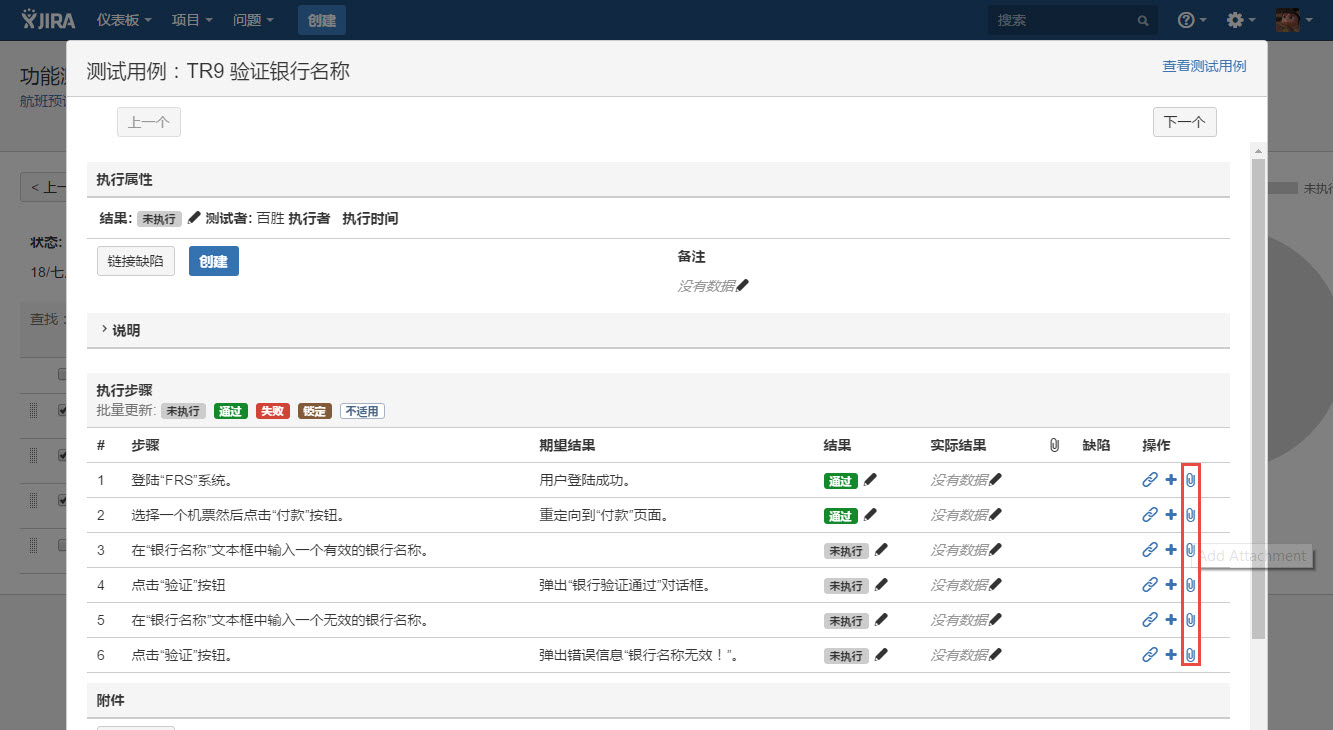Viewport: 1333px width, 730px height.
Task: Click expected result 用户登陆成功。
Action: tap(585, 480)
